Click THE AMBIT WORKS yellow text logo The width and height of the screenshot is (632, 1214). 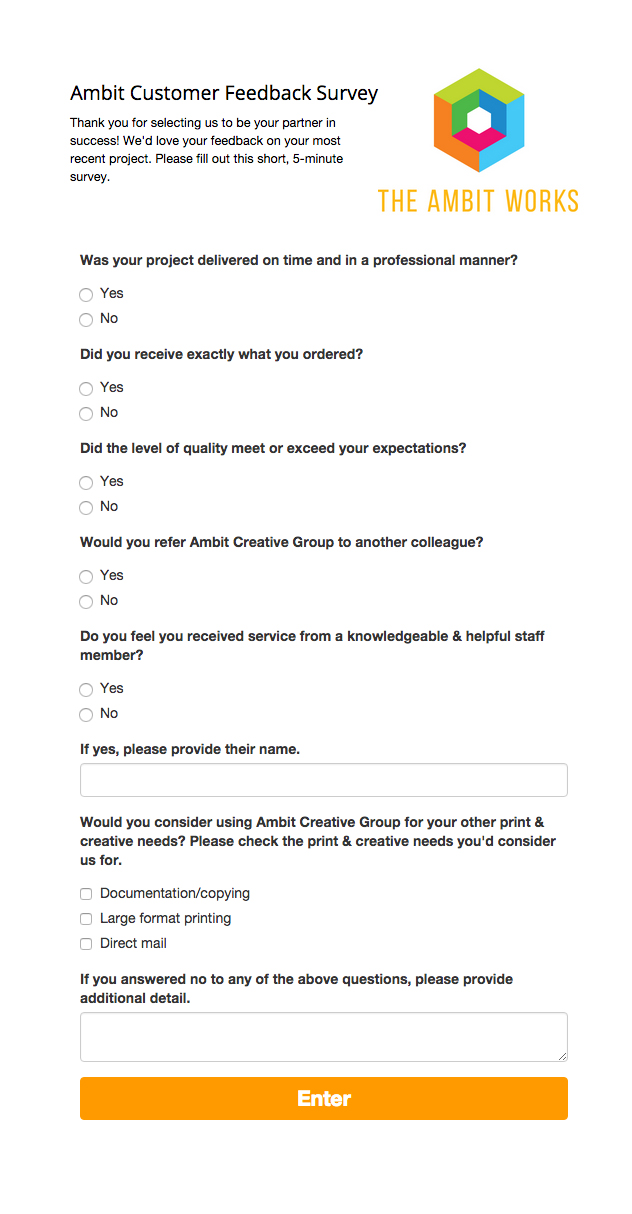[x=478, y=201]
